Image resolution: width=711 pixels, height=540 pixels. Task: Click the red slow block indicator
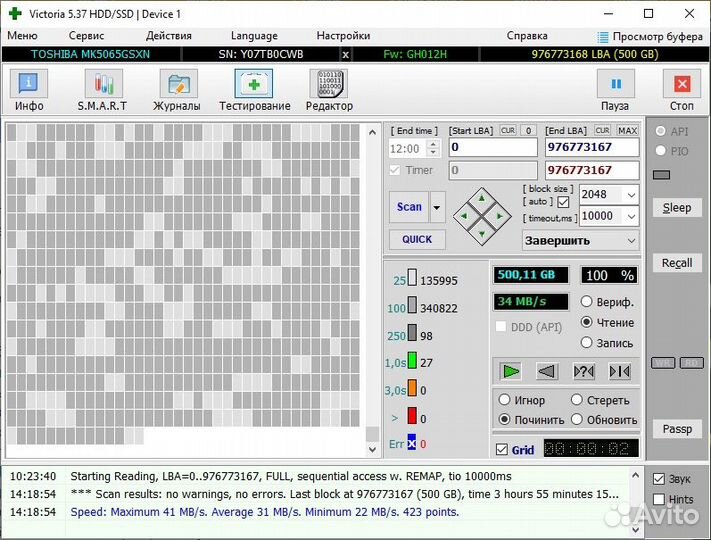[412, 415]
